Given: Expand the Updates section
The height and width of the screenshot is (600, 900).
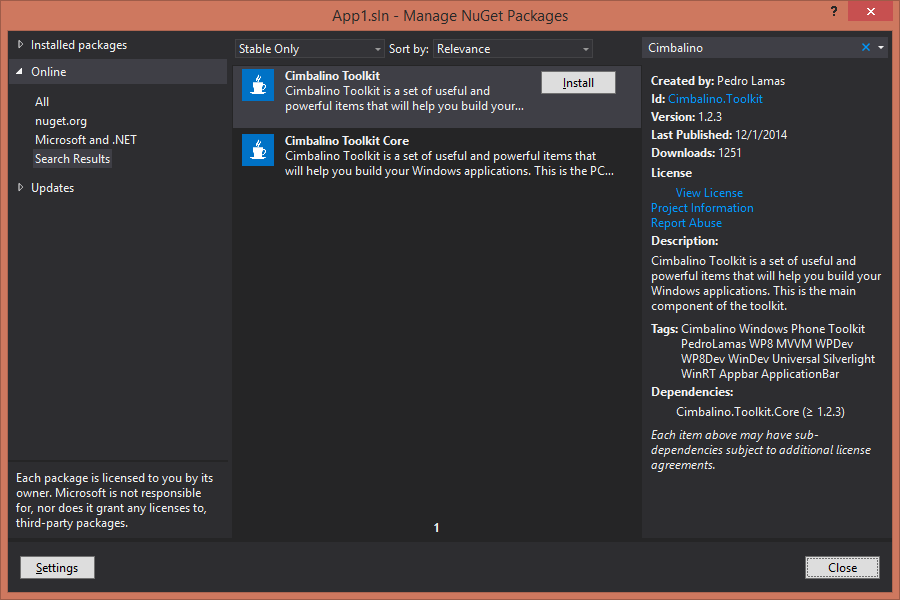Looking at the screenshot, I should (x=21, y=188).
